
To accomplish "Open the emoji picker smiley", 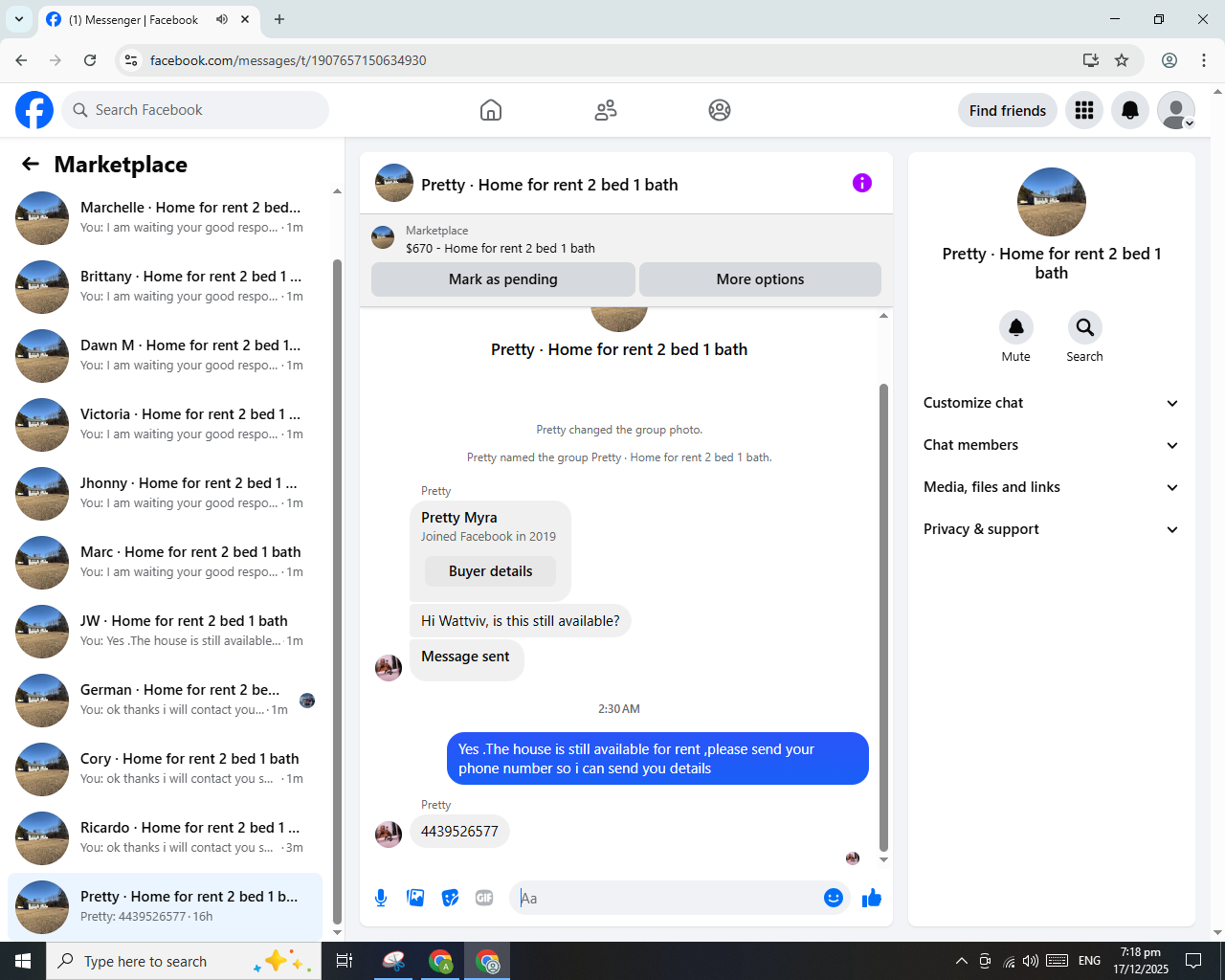I will click(834, 898).
